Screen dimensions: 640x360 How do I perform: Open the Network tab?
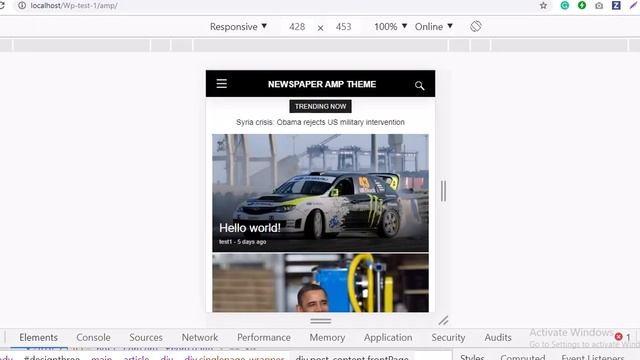click(x=200, y=338)
